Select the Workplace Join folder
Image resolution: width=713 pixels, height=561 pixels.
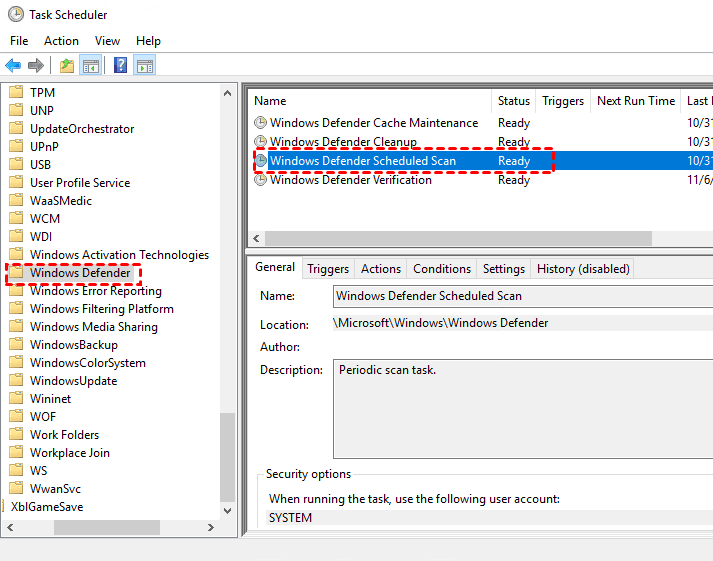pos(70,452)
